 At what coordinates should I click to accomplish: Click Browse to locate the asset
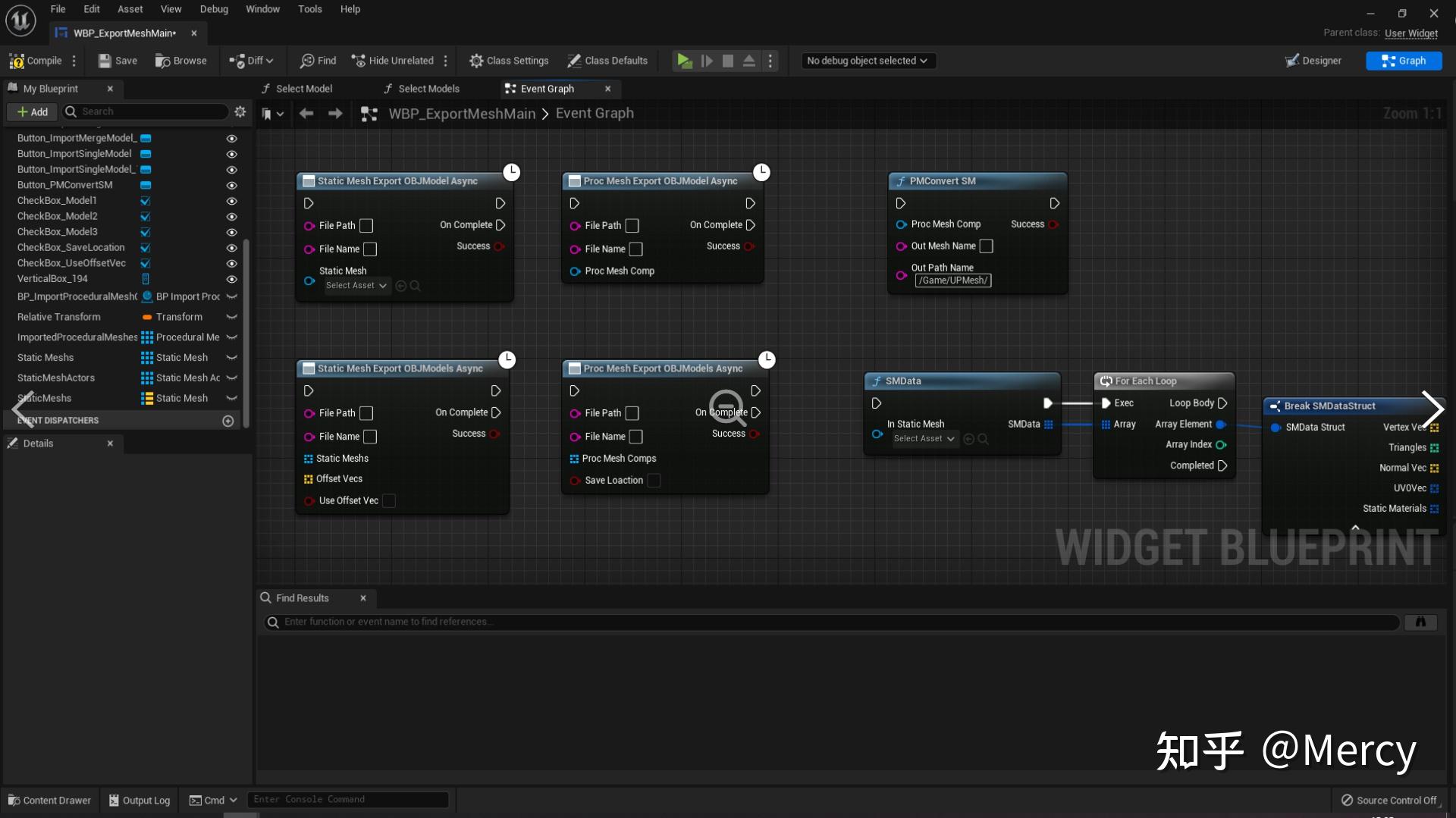coord(180,61)
